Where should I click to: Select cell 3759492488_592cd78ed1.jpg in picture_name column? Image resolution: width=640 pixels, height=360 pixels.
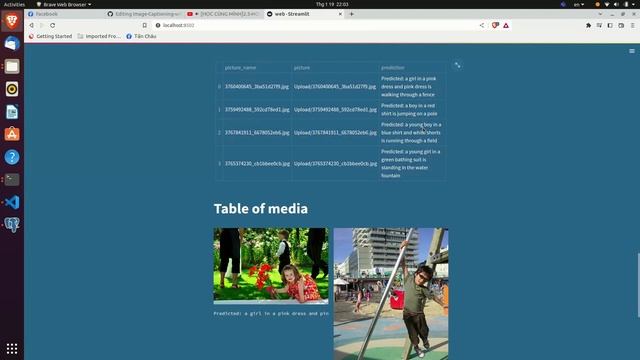click(x=257, y=109)
